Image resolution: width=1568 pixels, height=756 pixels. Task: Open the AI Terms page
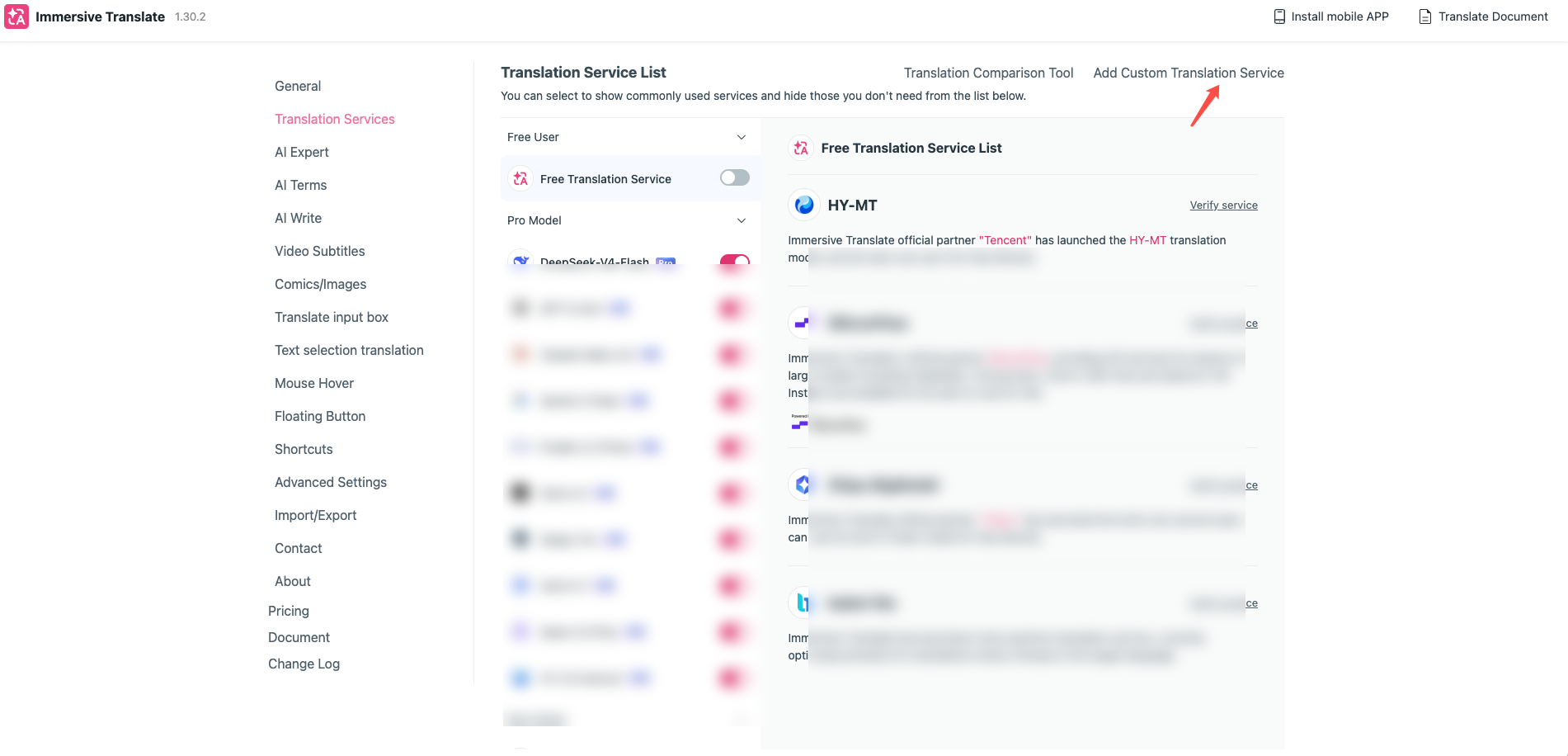[x=301, y=185]
